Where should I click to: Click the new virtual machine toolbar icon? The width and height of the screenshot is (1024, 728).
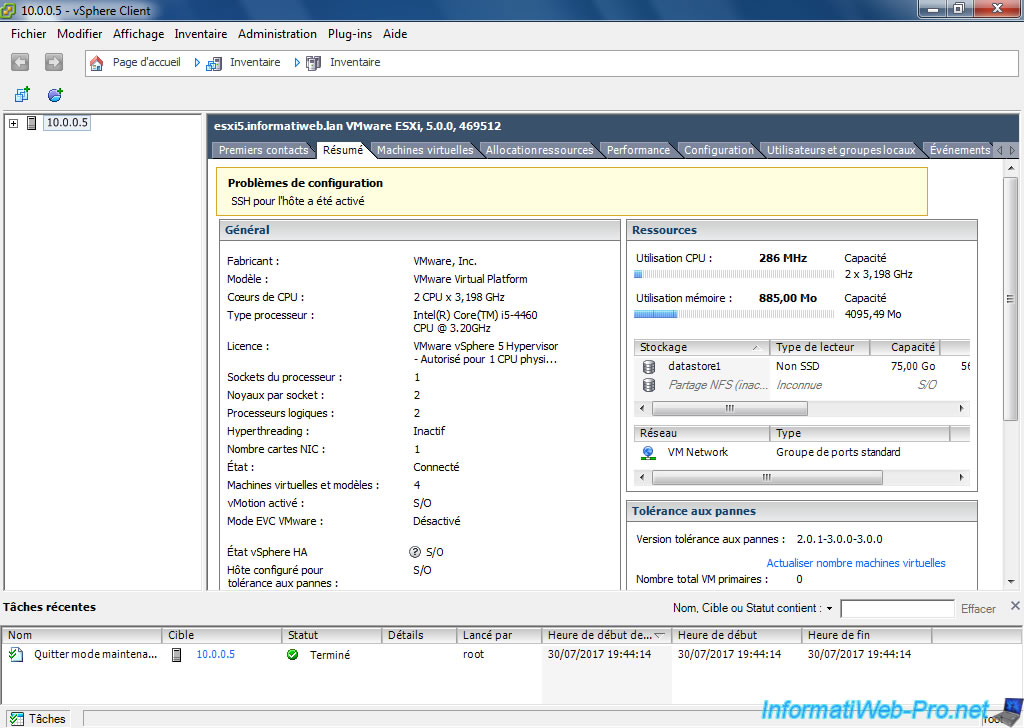tap(21, 95)
